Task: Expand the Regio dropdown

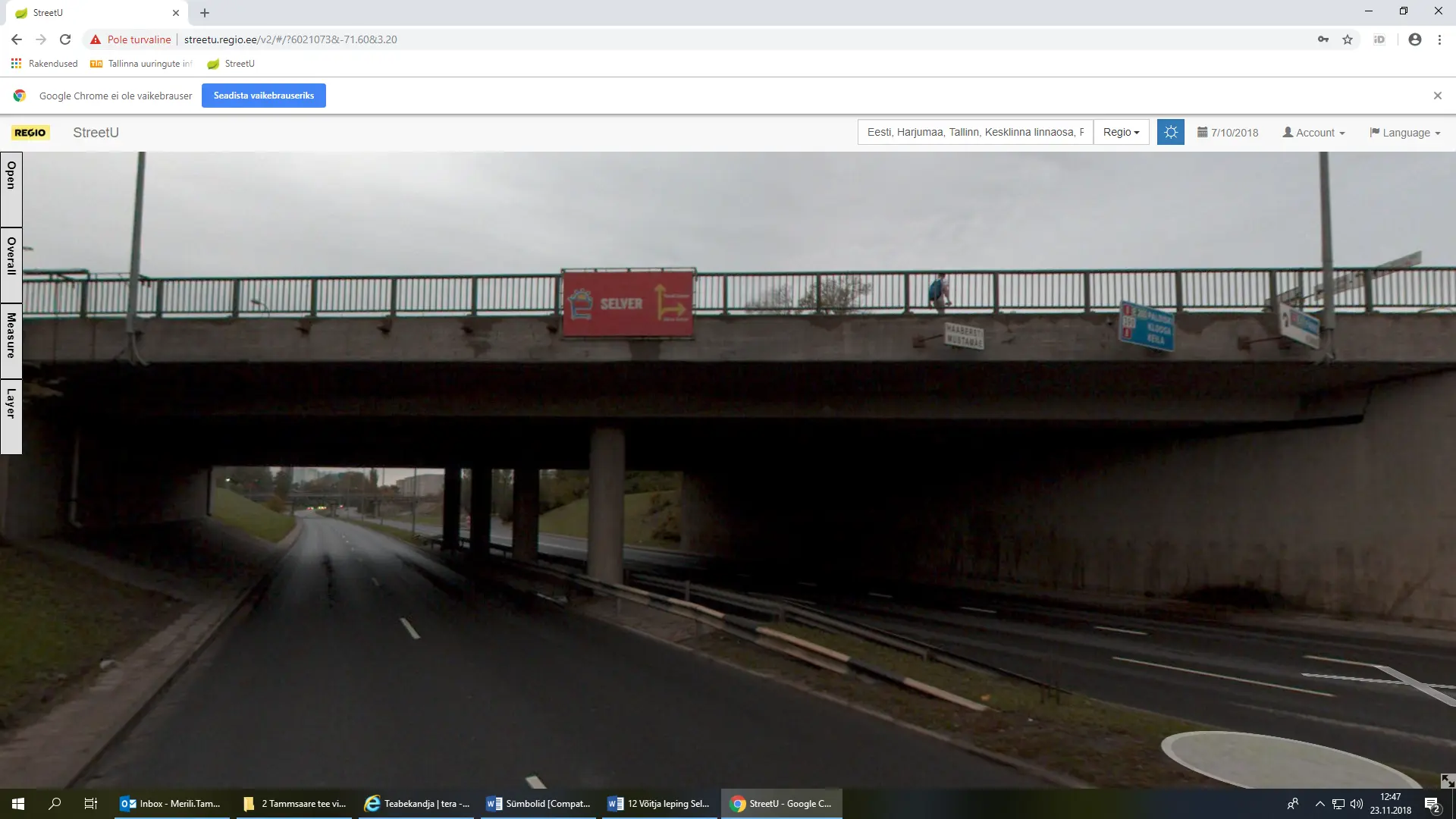Action: tap(1121, 132)
